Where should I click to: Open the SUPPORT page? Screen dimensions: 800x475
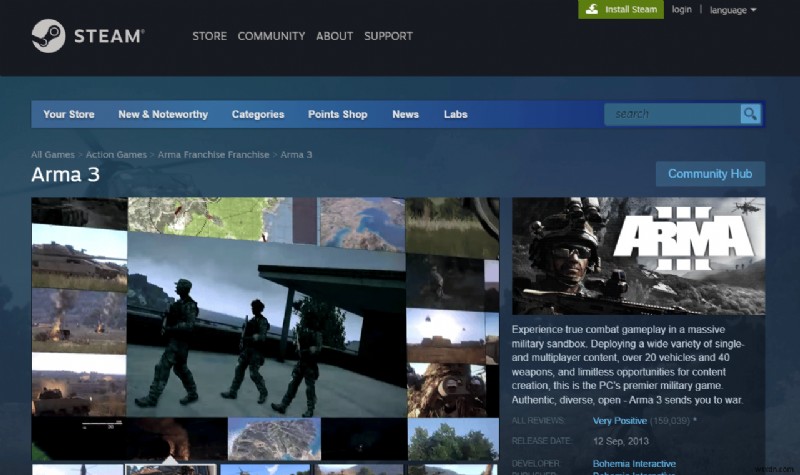click(x=388, y=36)
